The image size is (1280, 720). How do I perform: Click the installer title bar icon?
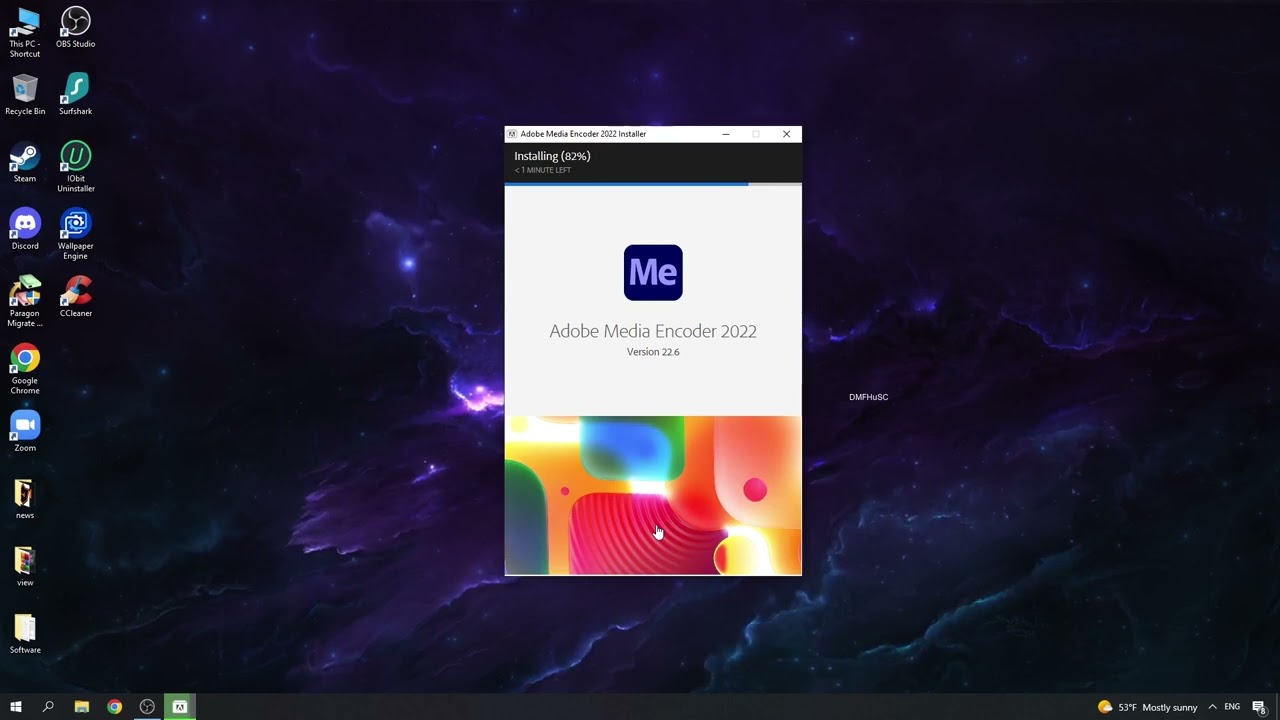(512, 134)
